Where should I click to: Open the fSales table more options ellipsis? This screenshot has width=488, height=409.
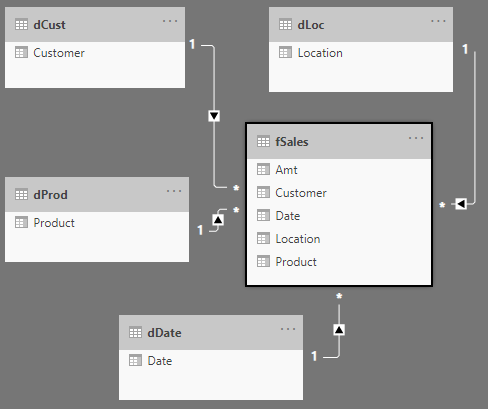click(416, 138)
